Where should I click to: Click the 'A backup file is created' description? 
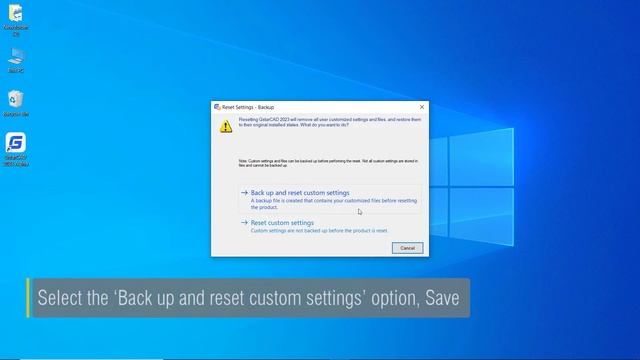click(x=333, y=204)
